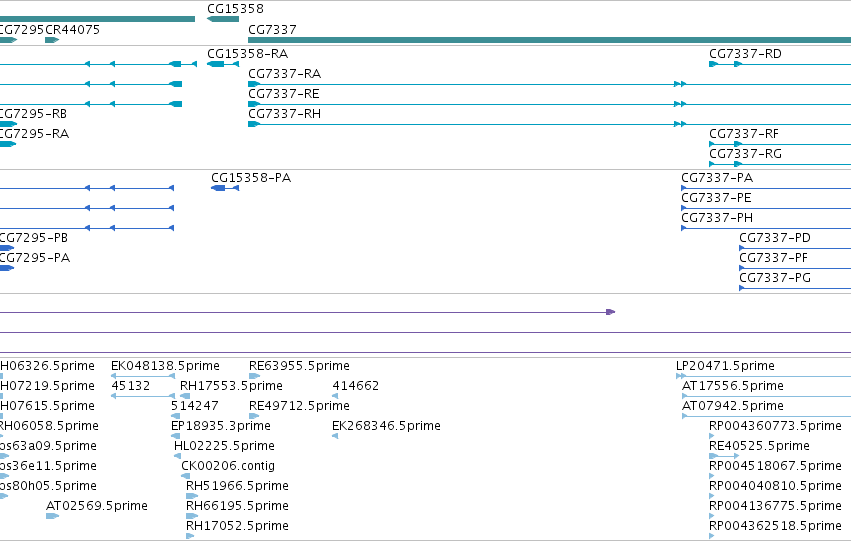Click the RE63955.5prime EST label
This screenshot has width=851, height=541.
300,366
